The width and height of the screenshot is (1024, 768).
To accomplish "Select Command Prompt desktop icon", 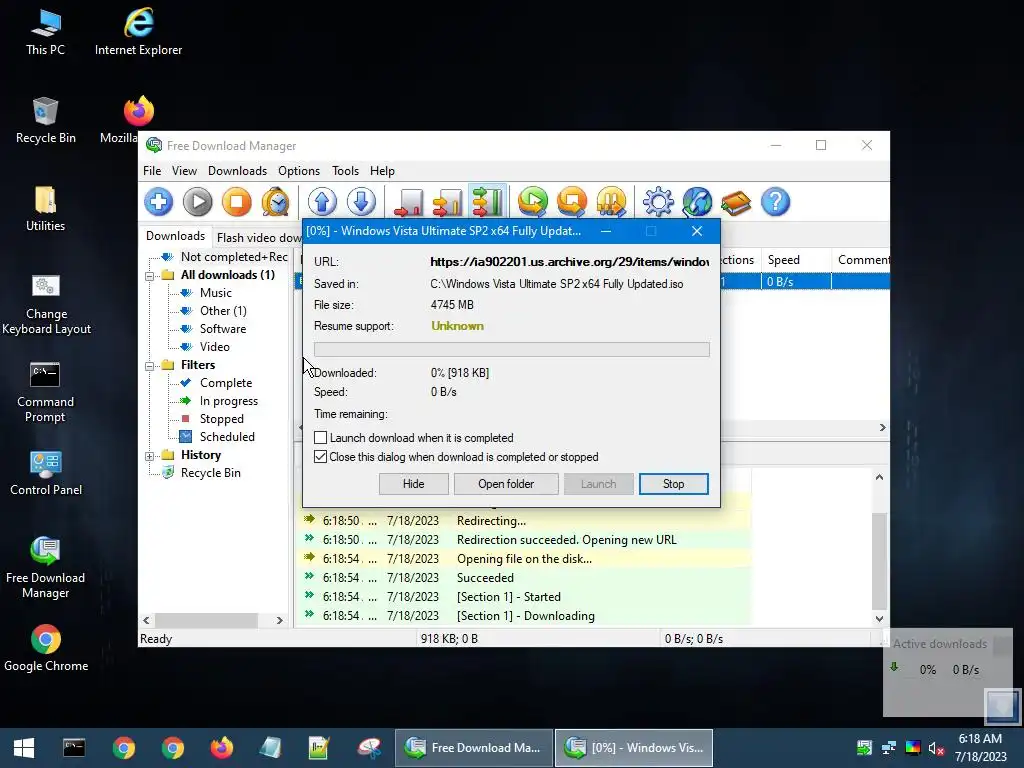I will click(x=46, y=391).
